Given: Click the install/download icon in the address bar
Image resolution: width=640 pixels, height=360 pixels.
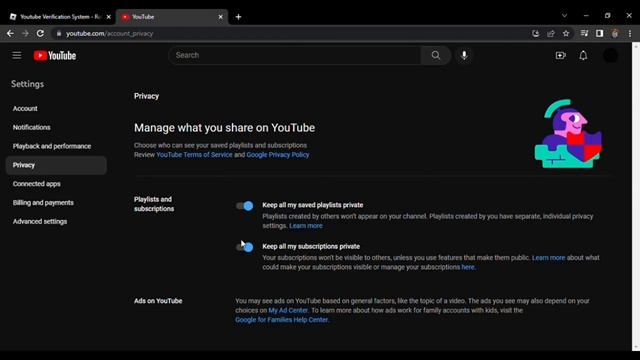Looking at the screenshot, I should 536,33.
